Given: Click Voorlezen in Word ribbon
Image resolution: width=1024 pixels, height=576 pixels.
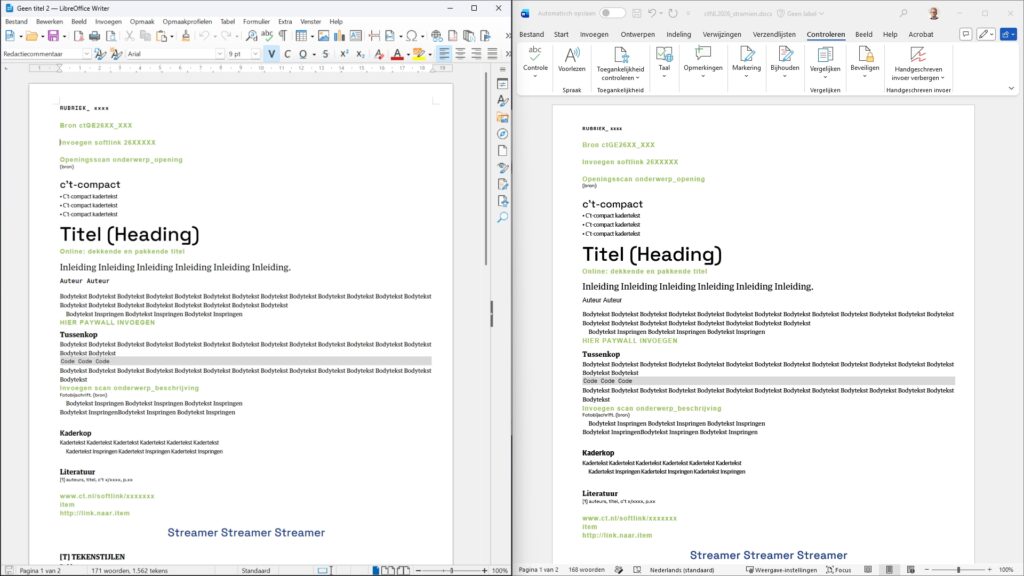Looking at the screenshot, I should point(571,60).
